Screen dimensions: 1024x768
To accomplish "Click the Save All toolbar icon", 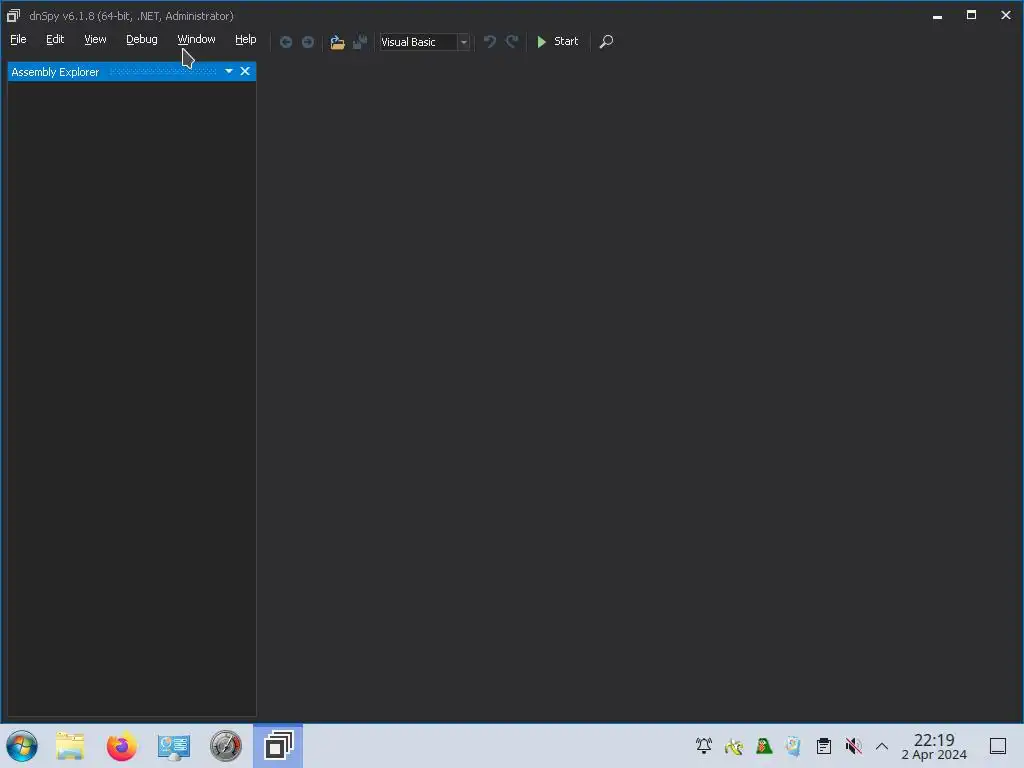I will pos(360,42).
